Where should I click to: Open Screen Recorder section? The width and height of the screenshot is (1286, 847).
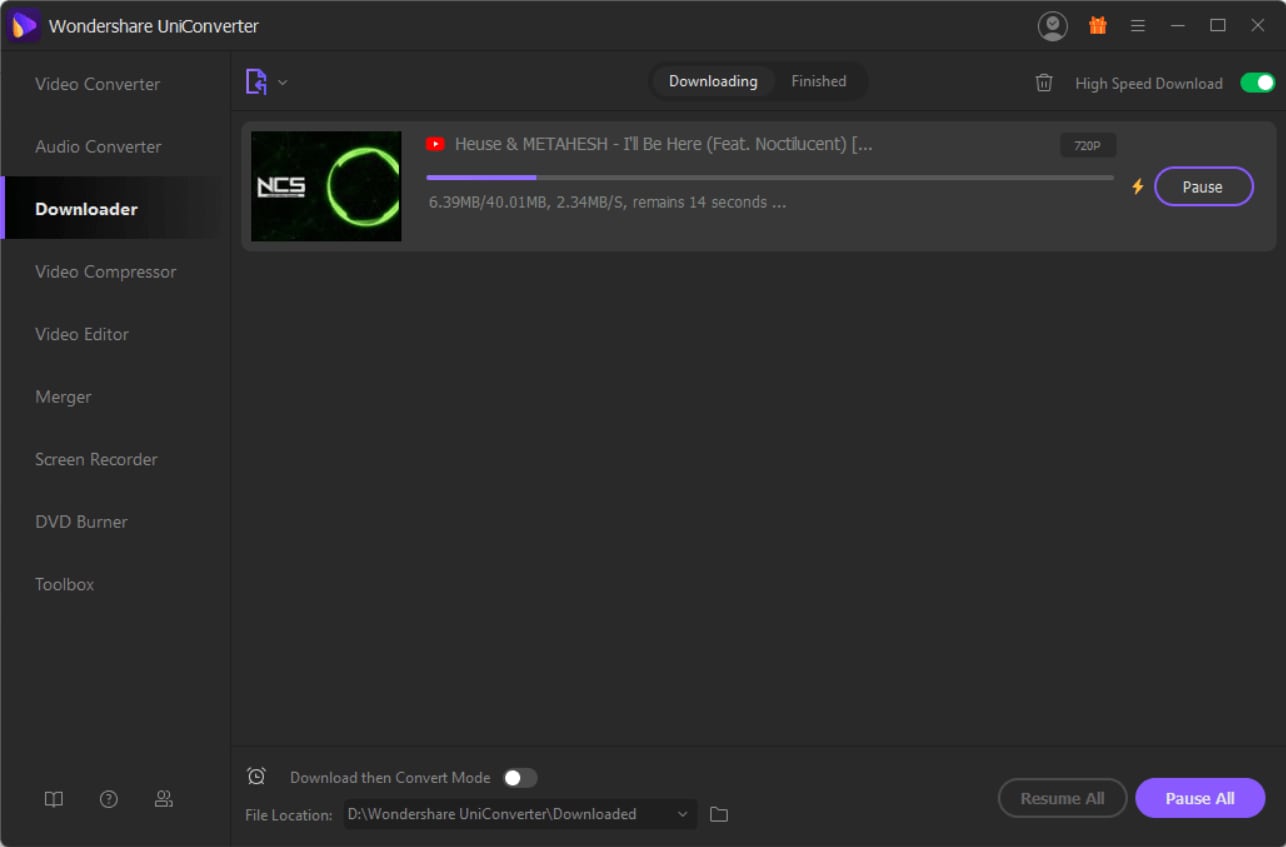[96, 459]
